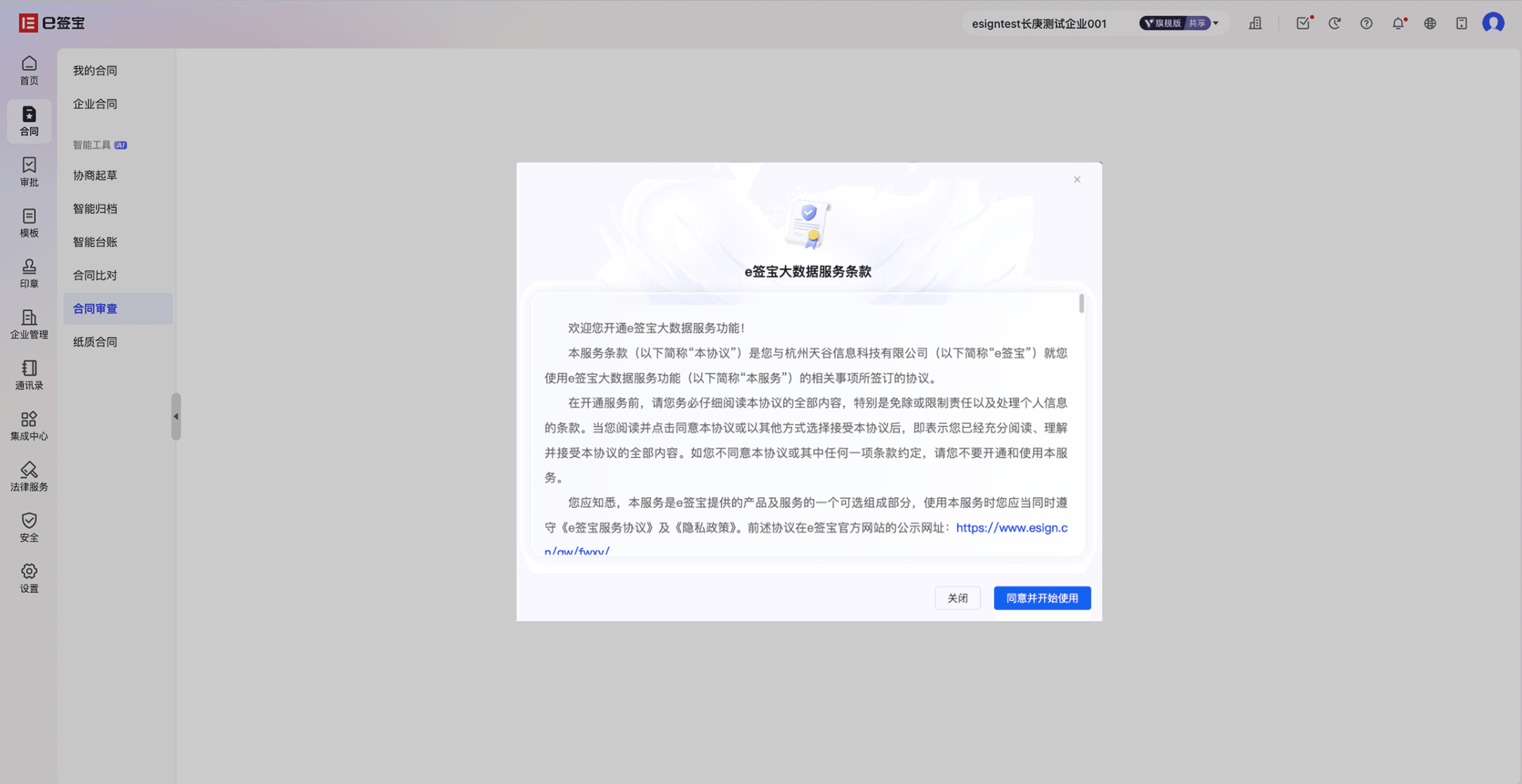Collapse the secondary sidebar panel arrow
Image resolution: width=1522 pixels, height=784 pixels.
(x=176, y=417)
